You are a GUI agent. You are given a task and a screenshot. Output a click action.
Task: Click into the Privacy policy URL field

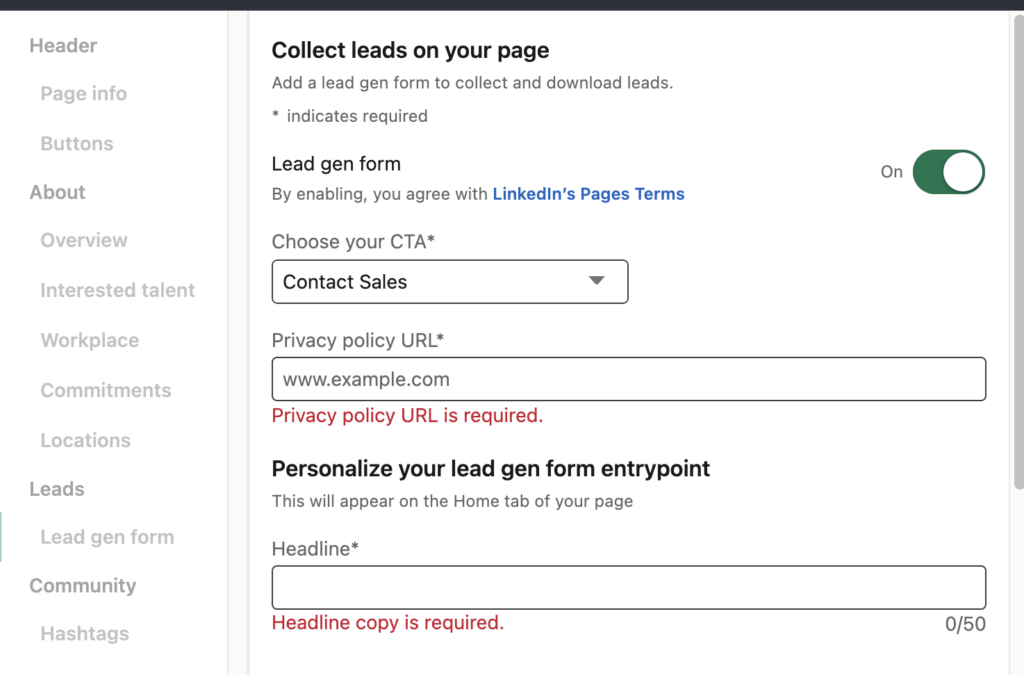(x=628, y=379)
